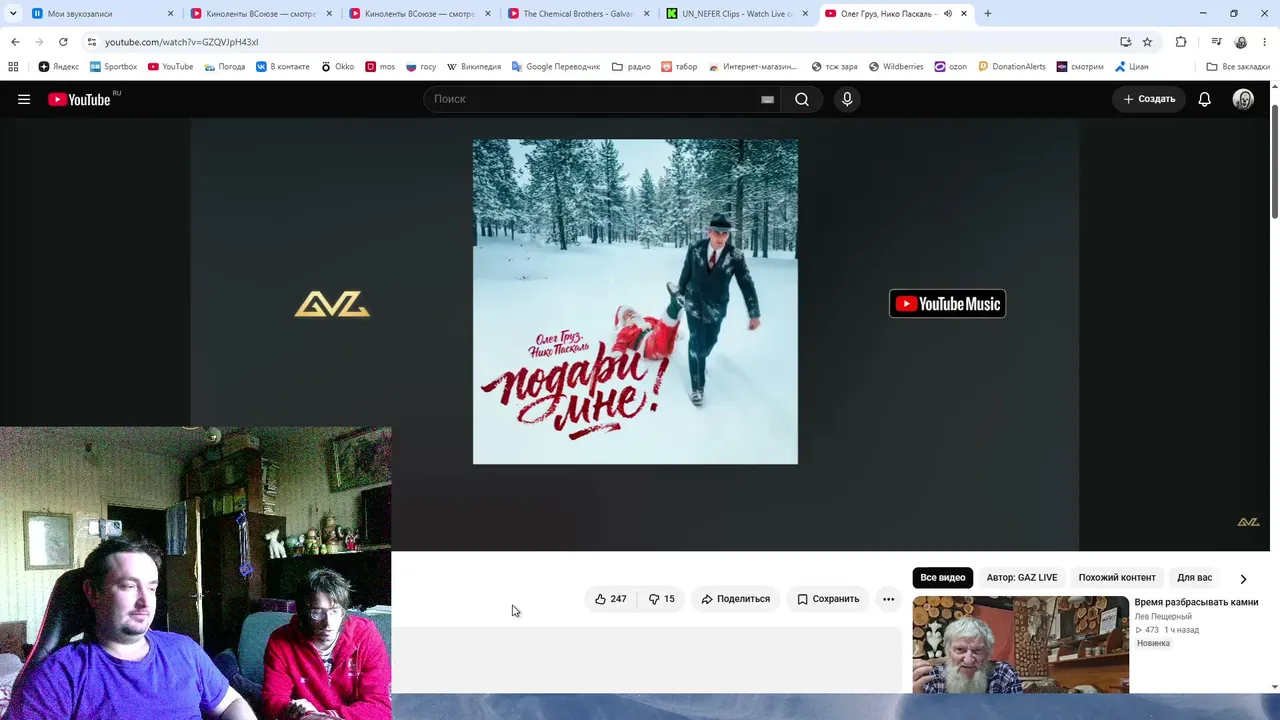Open the browser media controls icon

coord(1216,42)
